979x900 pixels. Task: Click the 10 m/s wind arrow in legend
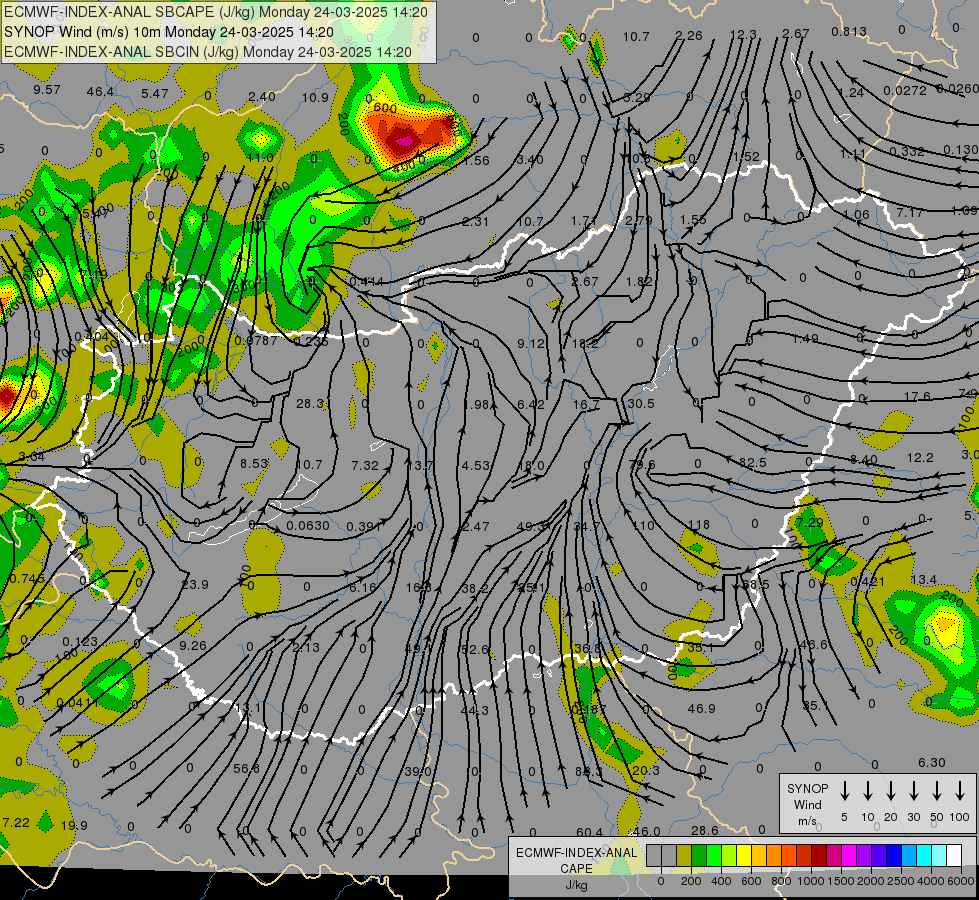[868, 791]
